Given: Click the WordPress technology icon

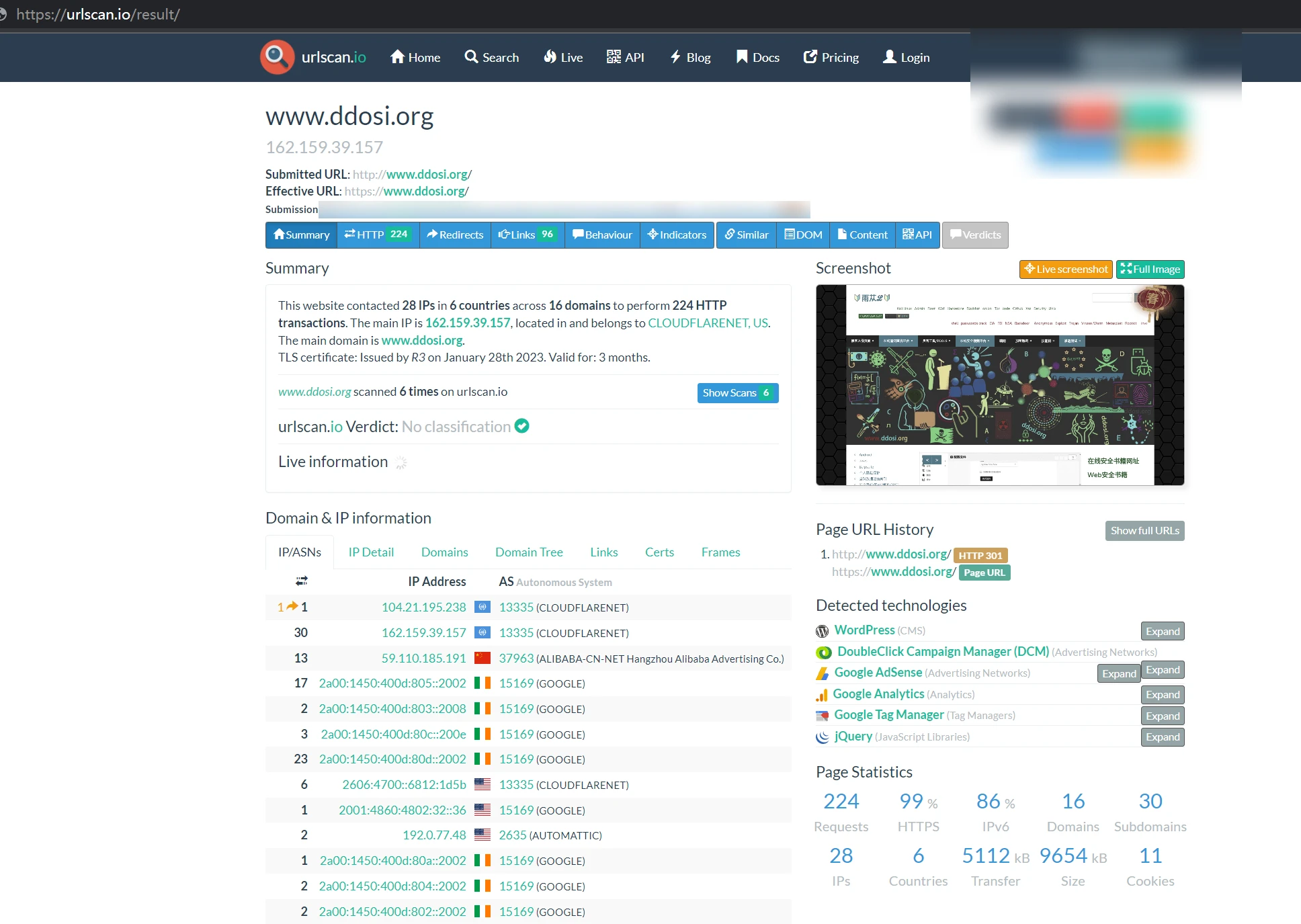Looking at the screenshot, I should click(822, 631).
